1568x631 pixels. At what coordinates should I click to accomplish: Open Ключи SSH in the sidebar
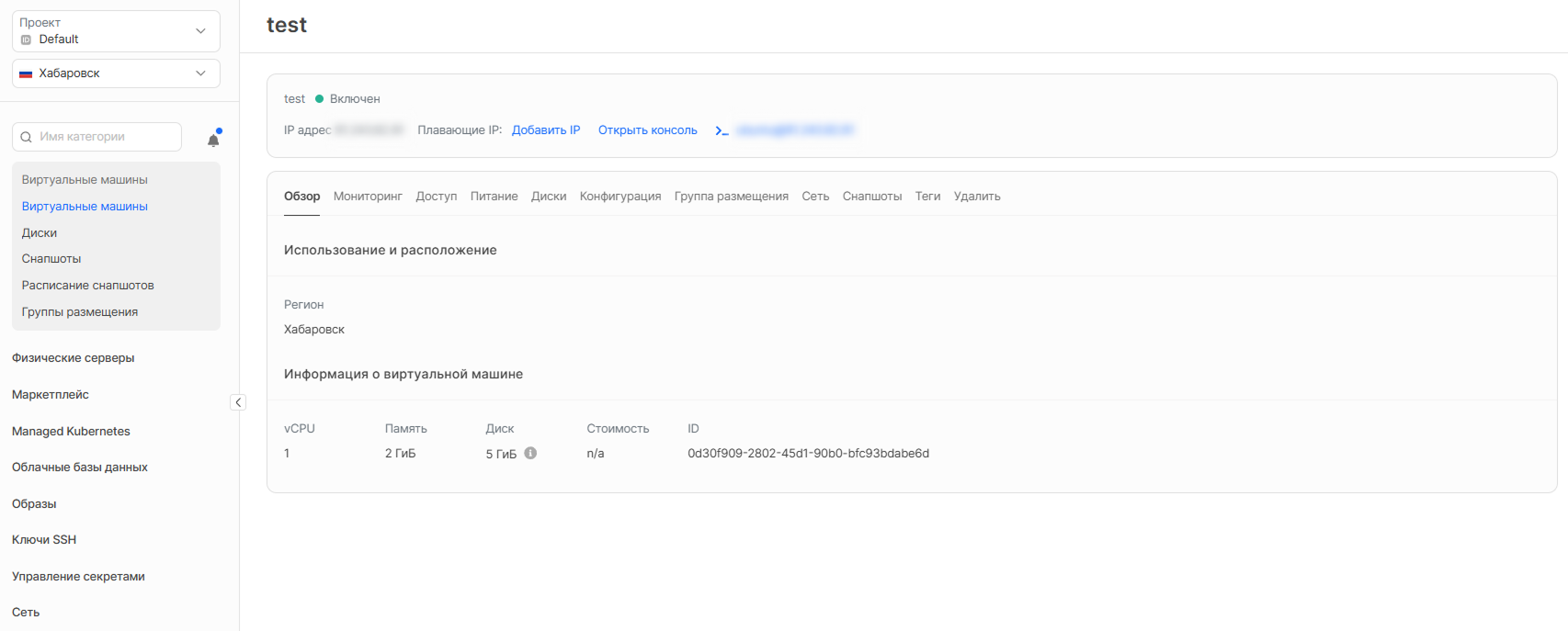(x=44, y=540)
